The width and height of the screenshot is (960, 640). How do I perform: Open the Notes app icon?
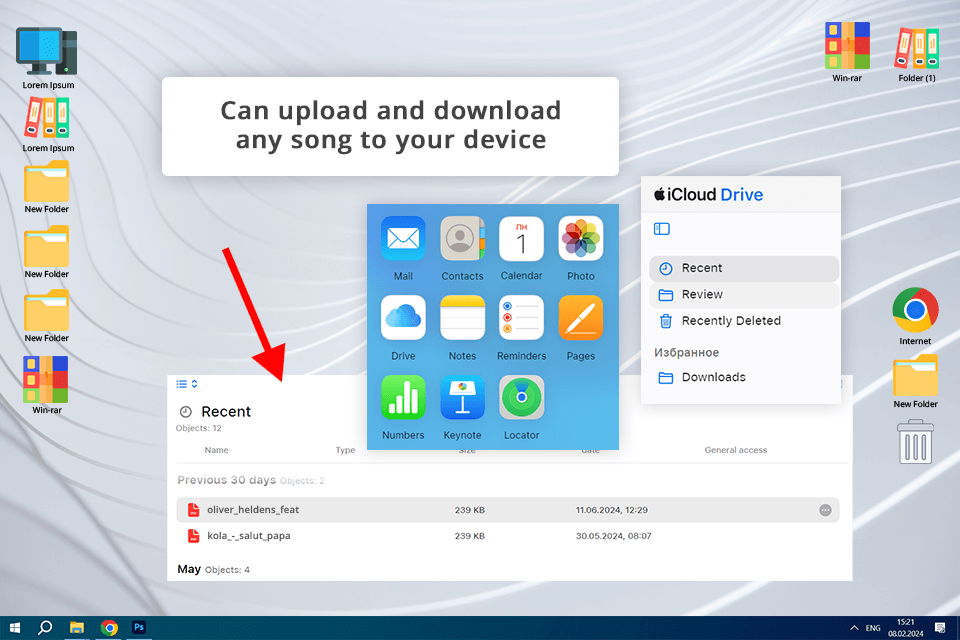[x=462, y=318]
